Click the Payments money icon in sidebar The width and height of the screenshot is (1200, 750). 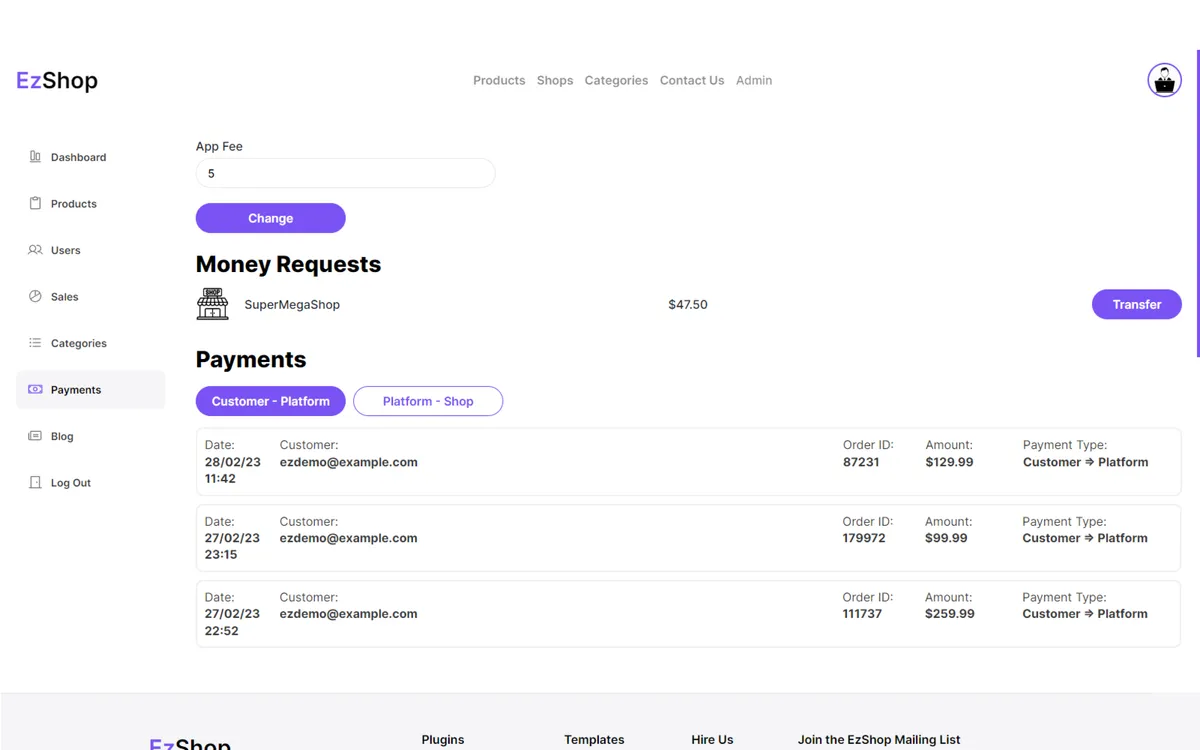[35, 389]
